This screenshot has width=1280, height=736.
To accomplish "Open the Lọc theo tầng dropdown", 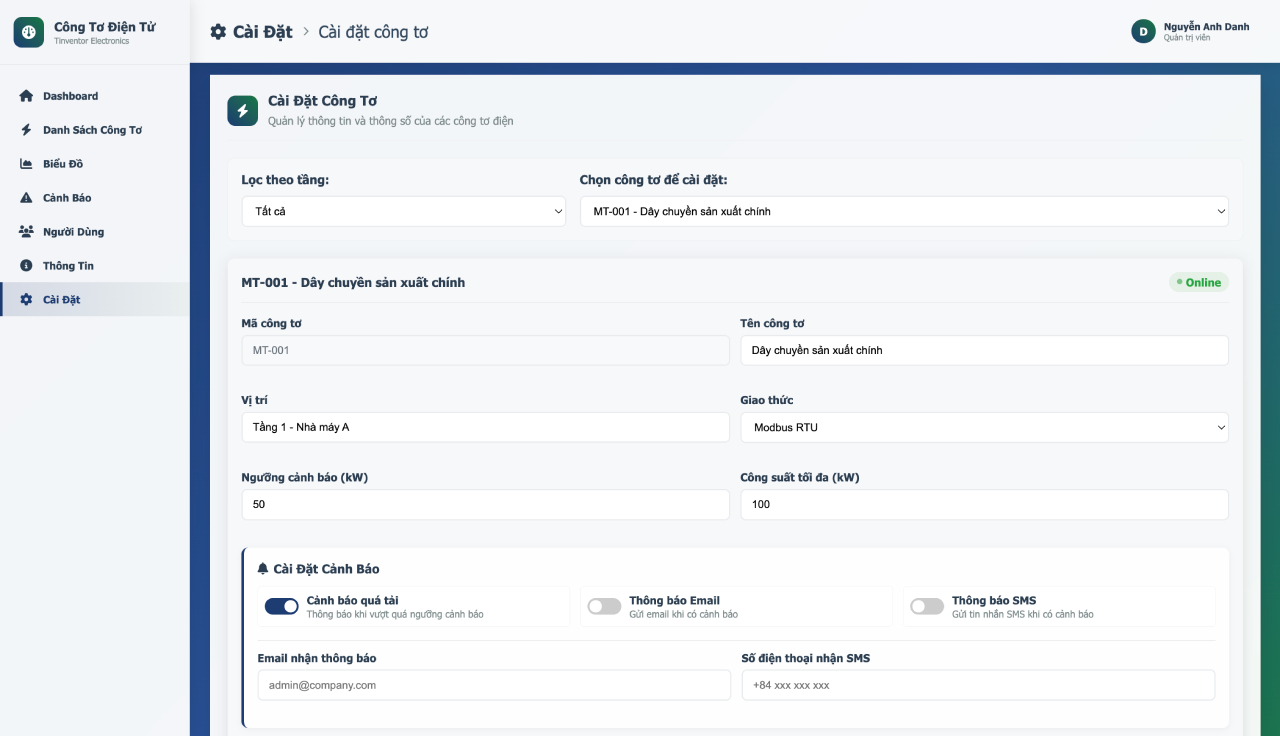I will coord(403,211).
